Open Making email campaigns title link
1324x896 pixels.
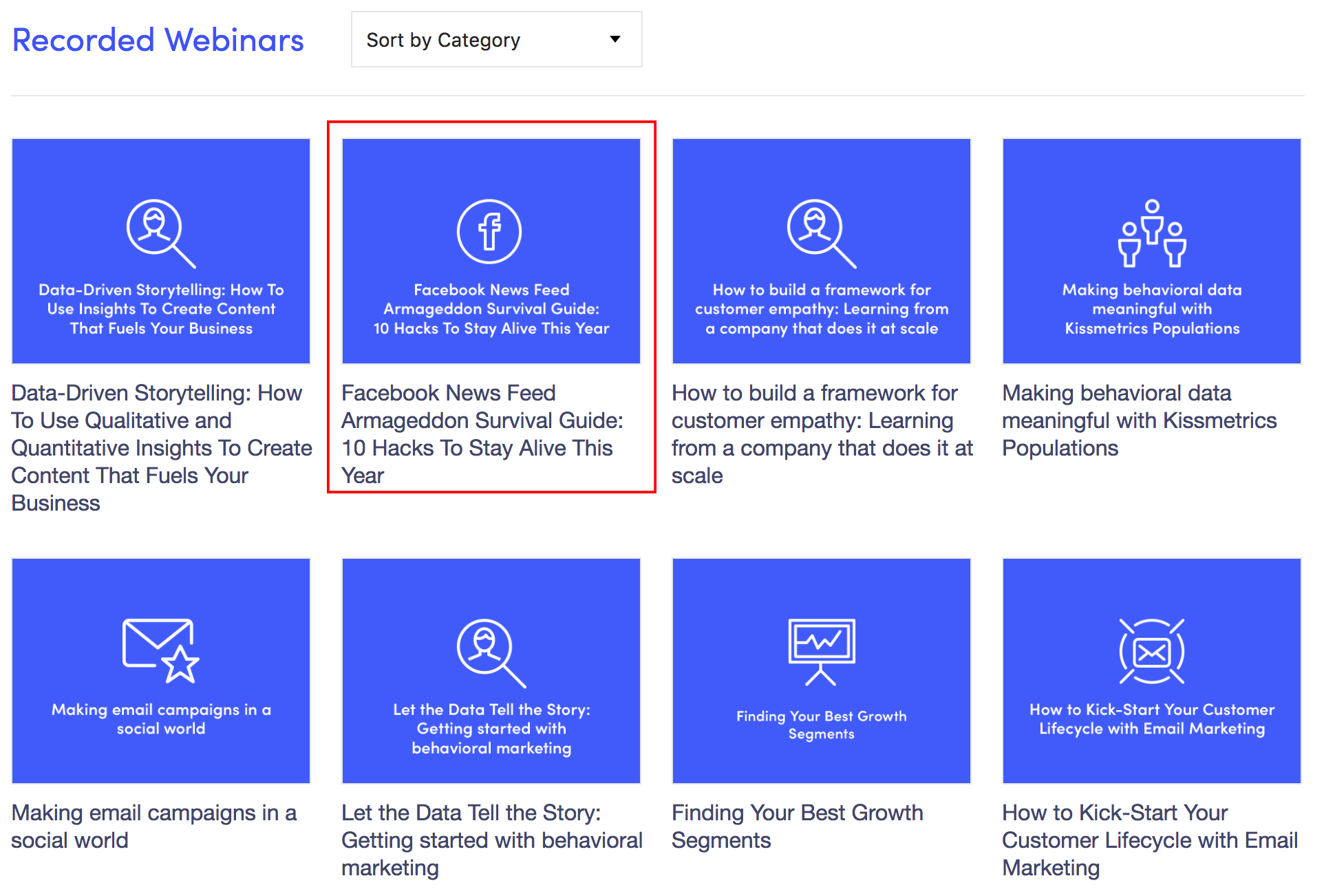pos(154,826)
